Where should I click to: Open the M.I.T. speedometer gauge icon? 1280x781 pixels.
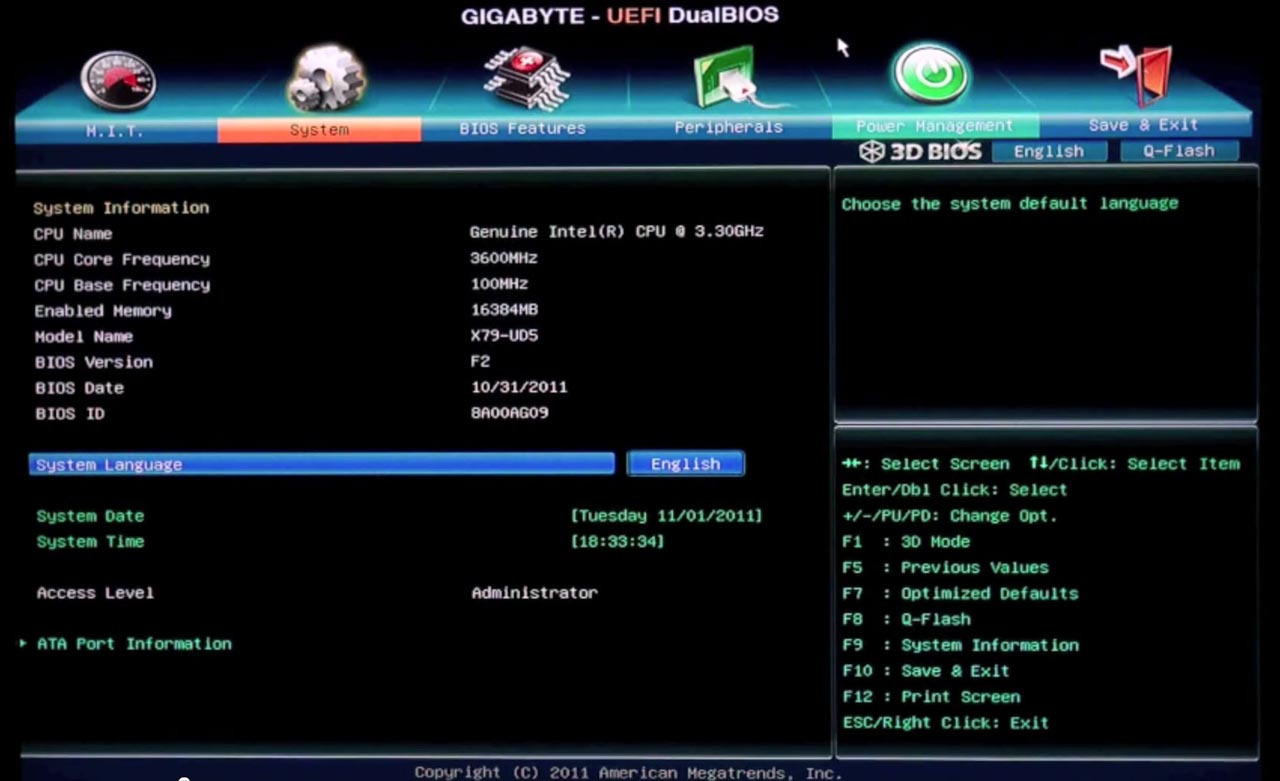coord(118,81)
